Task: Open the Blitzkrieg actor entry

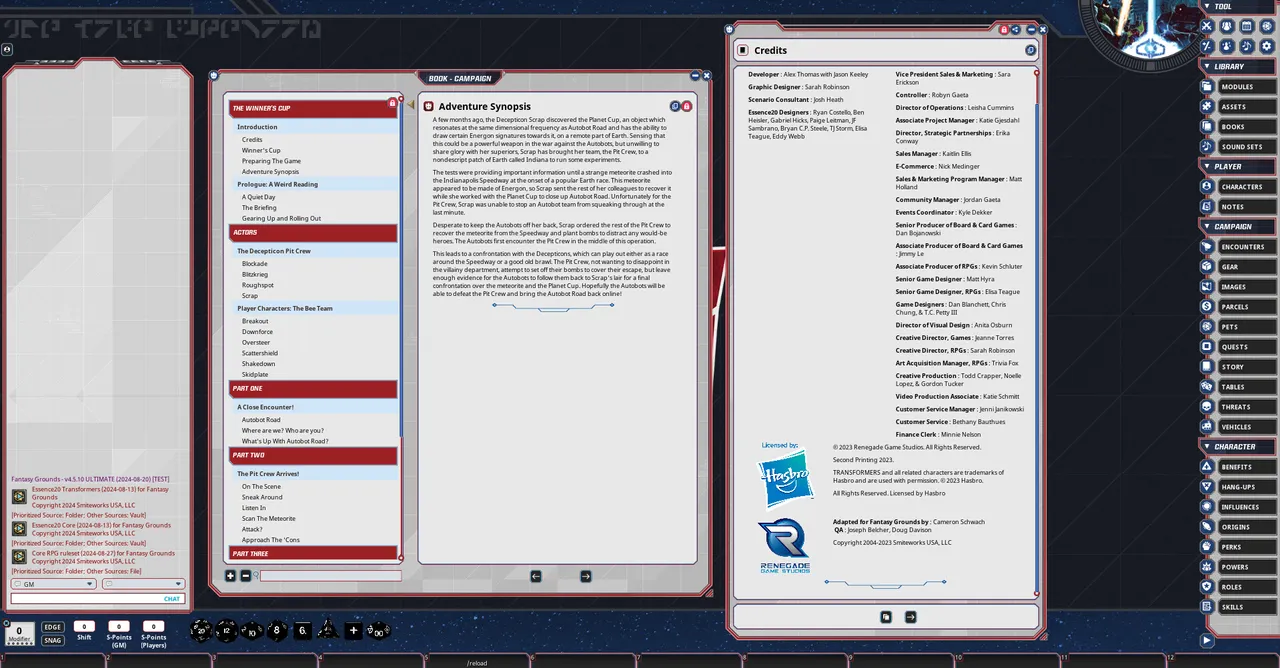Action: point(255,274)
